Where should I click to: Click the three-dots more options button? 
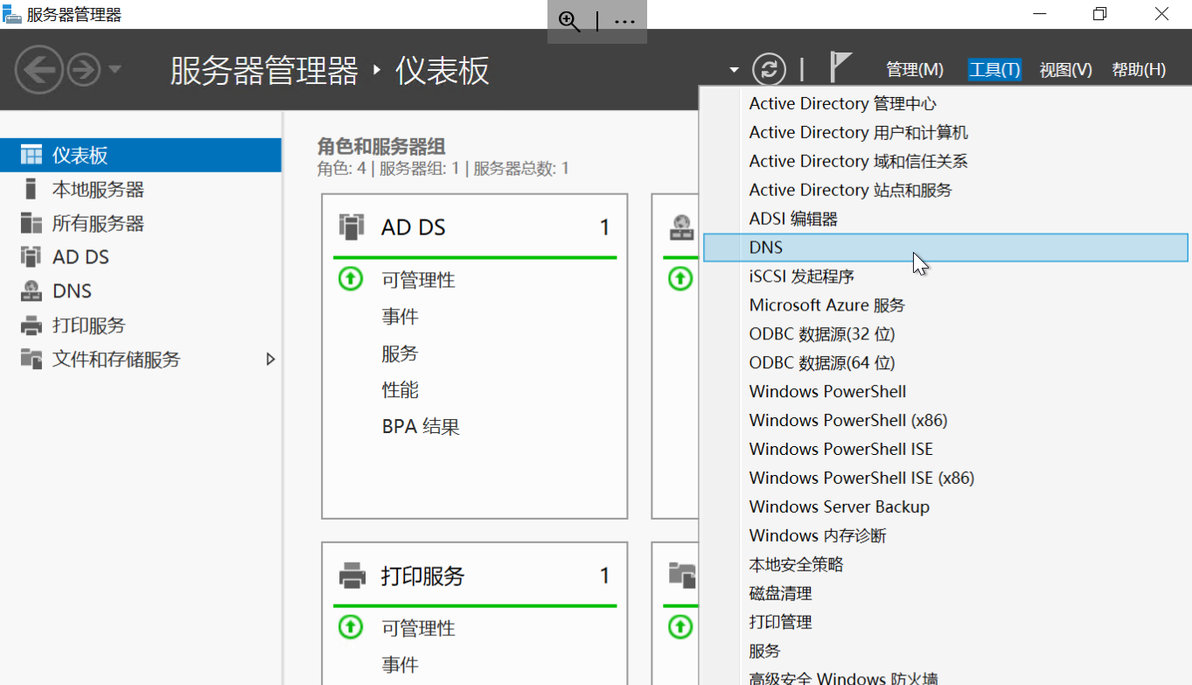[625, 22]
